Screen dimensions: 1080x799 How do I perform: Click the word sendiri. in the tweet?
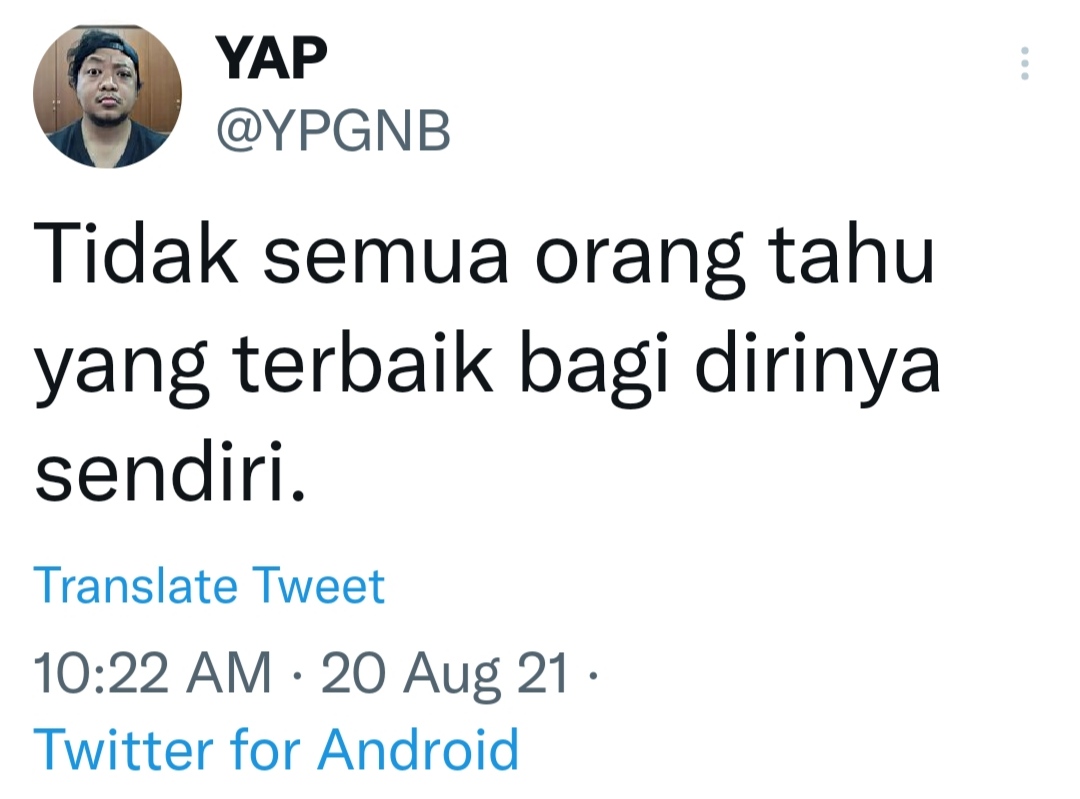[169, 473]
